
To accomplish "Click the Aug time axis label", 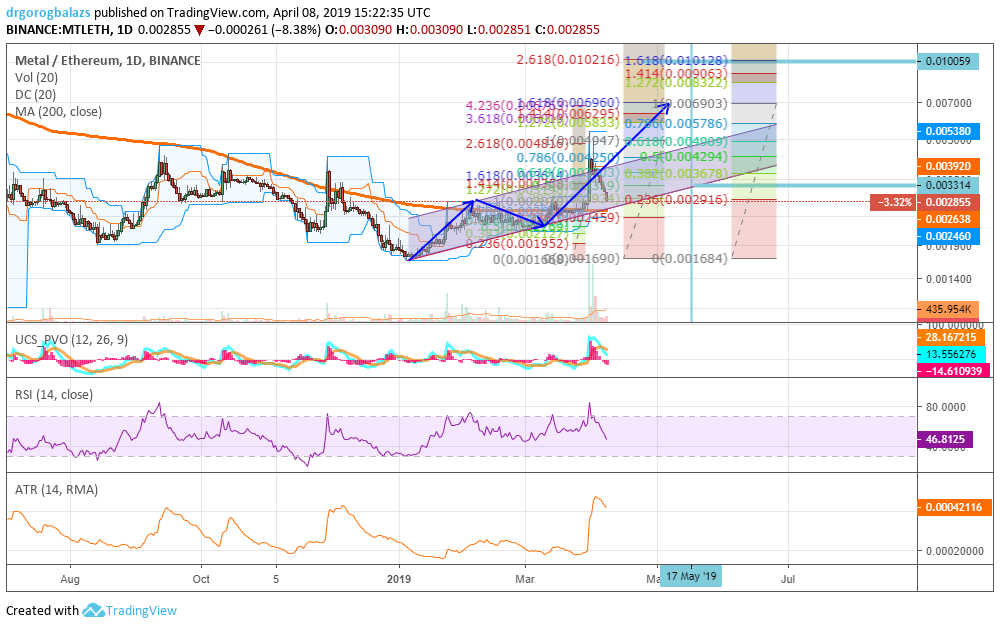I will pyautogui.click(x=70, y=579).
